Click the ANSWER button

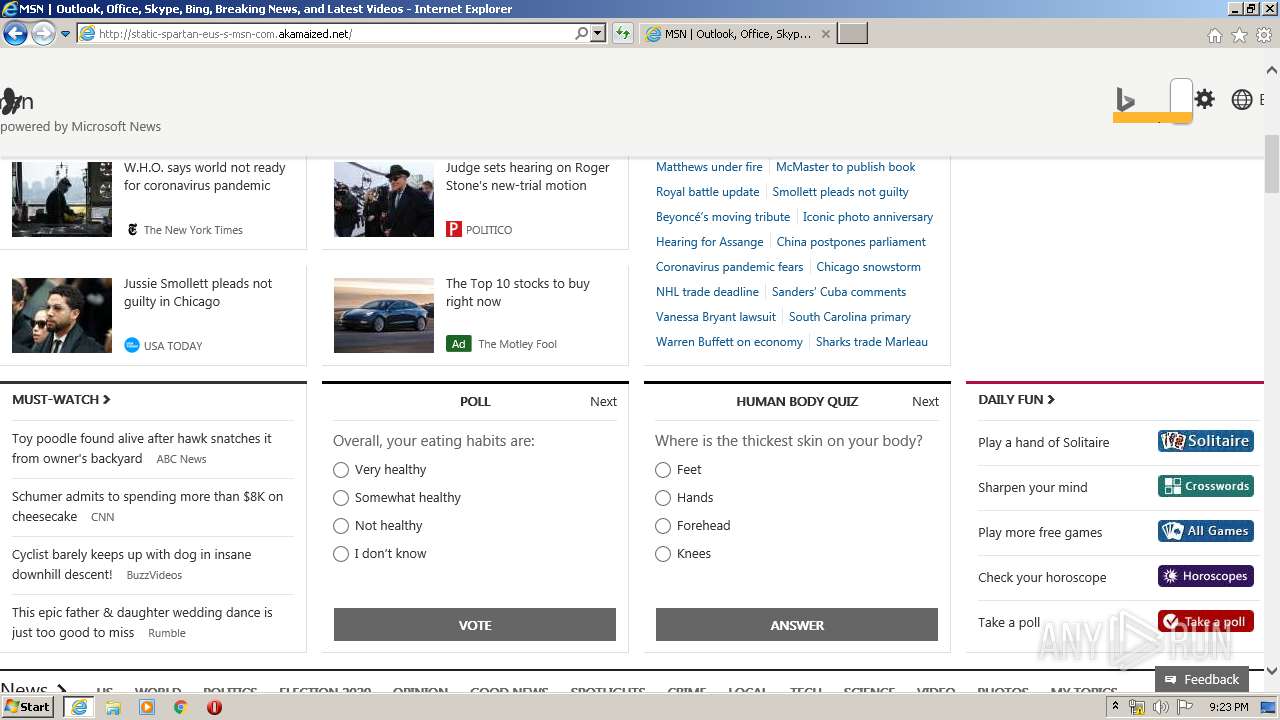tap(797, 625)
